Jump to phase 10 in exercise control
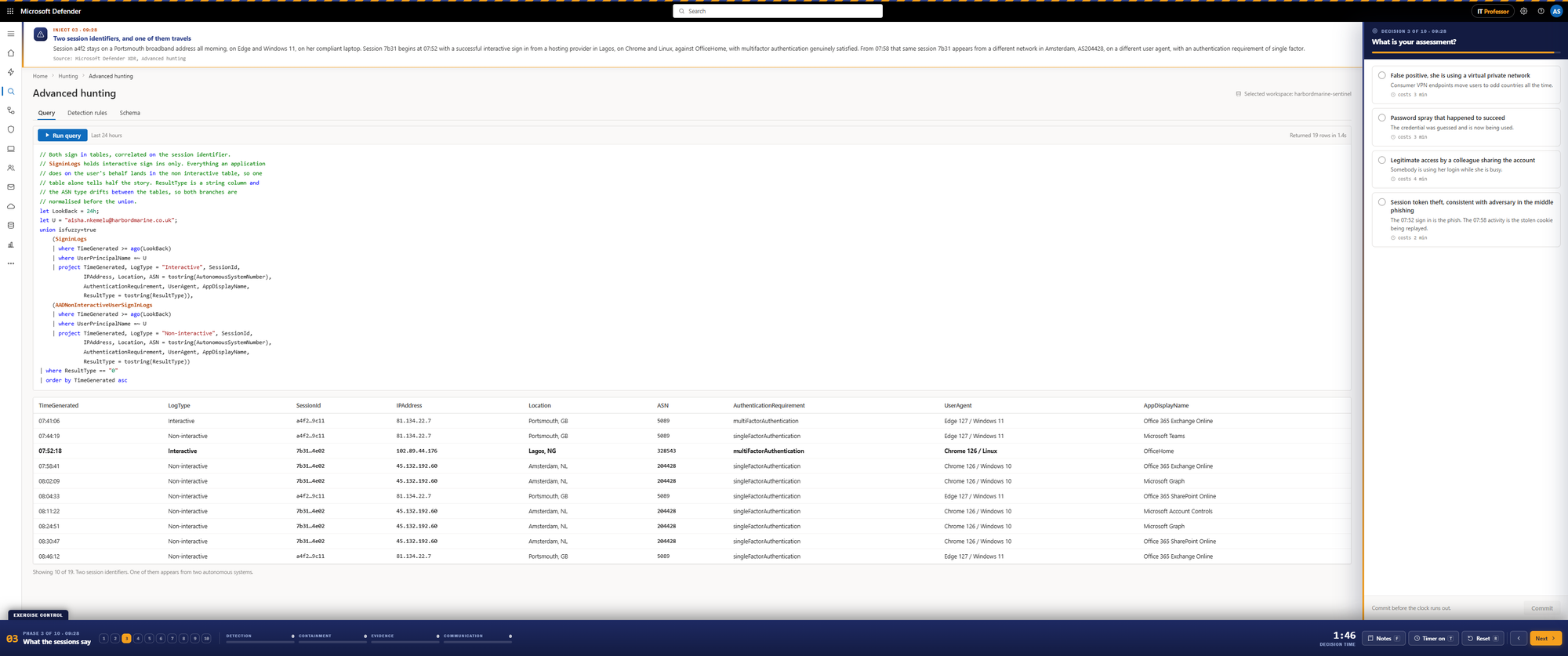 coord(207,639)
